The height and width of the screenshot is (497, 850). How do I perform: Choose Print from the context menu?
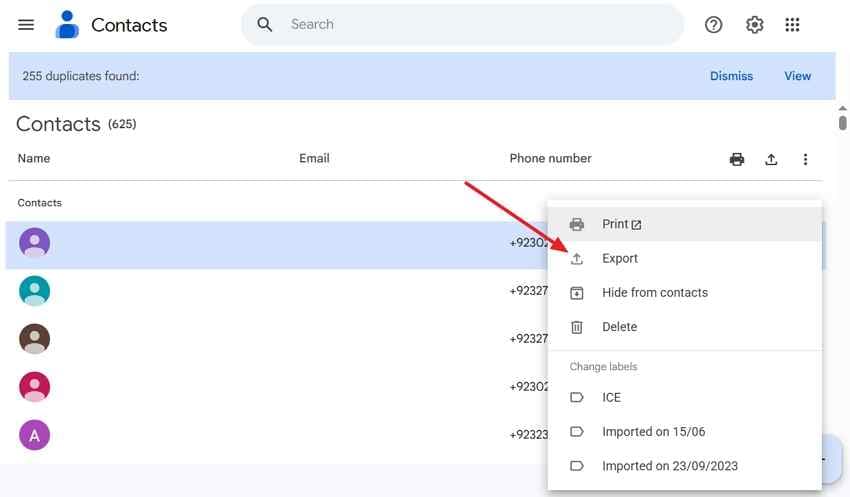coord(685,224)
